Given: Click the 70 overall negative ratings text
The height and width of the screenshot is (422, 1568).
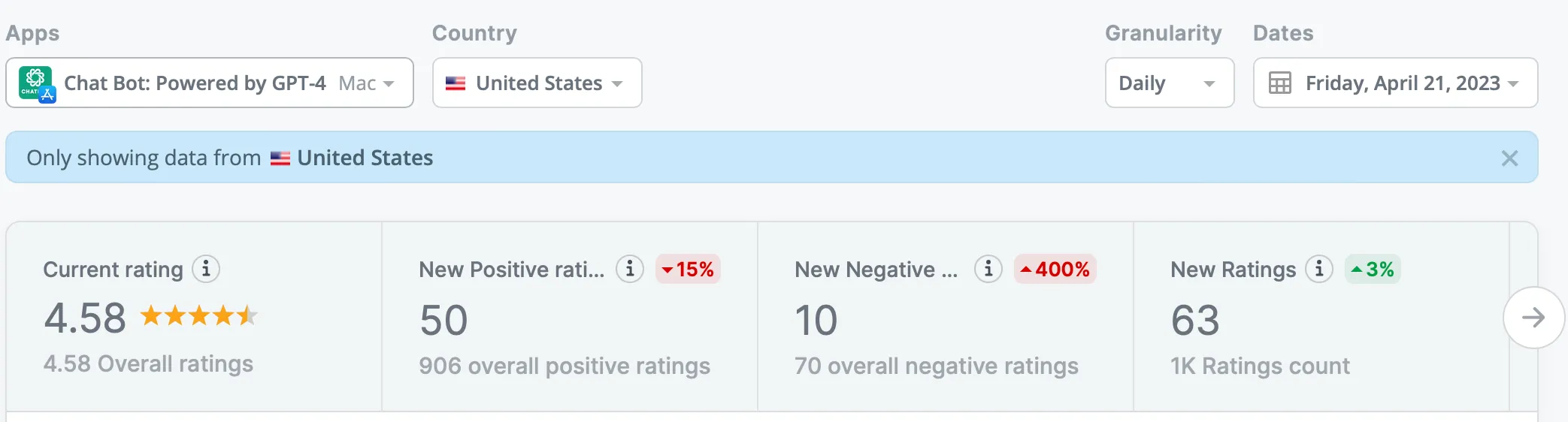Looking at the screenshot, I should pos(937,366).
